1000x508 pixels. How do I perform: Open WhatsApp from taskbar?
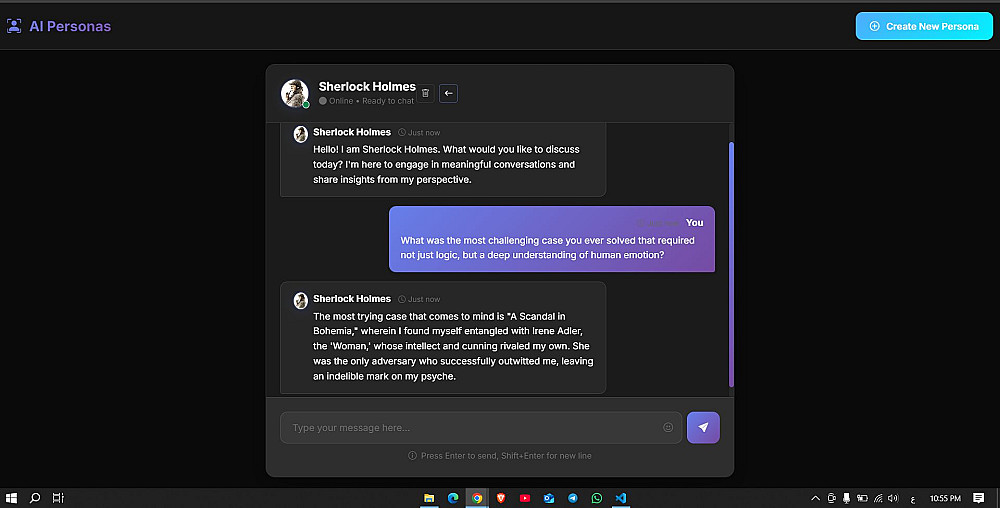coord(596,498)
